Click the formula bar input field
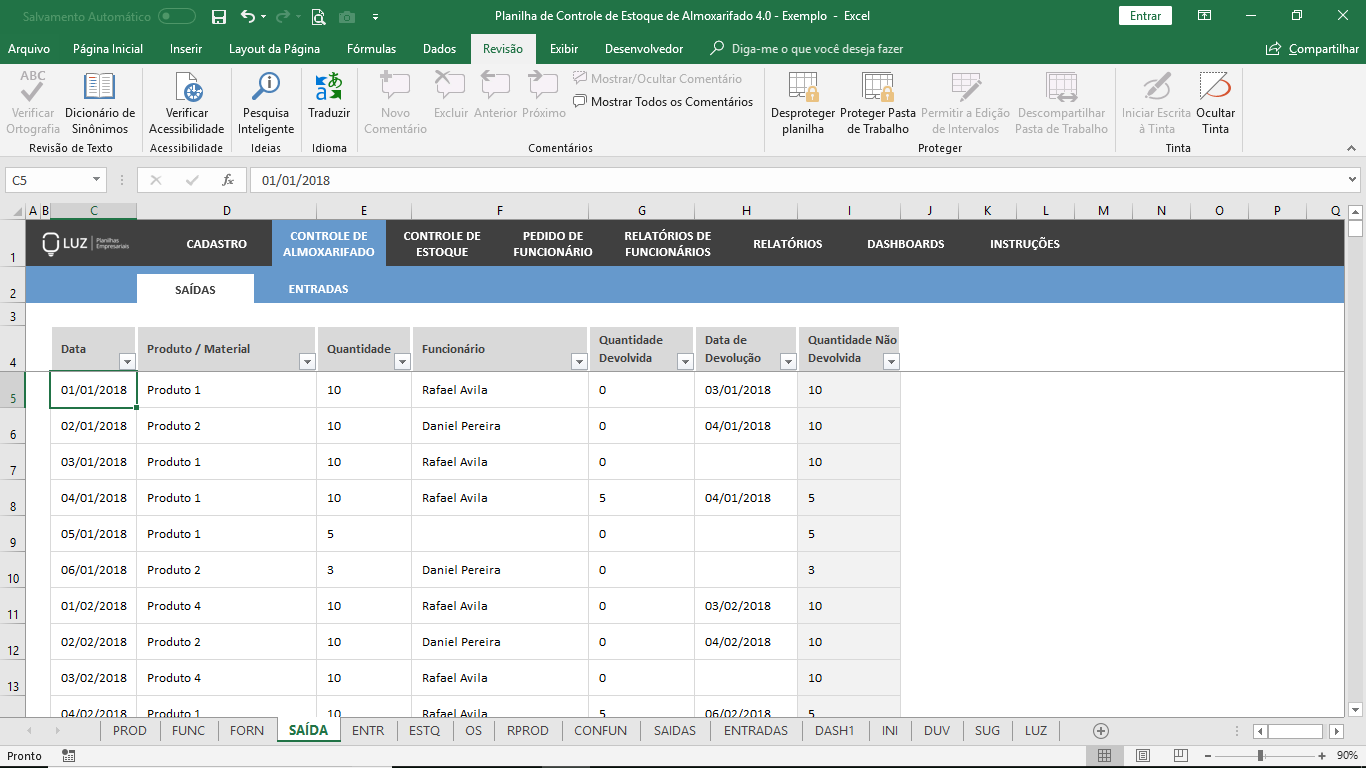The width and height of the screenshot is (1366, 768). point(790,180)
